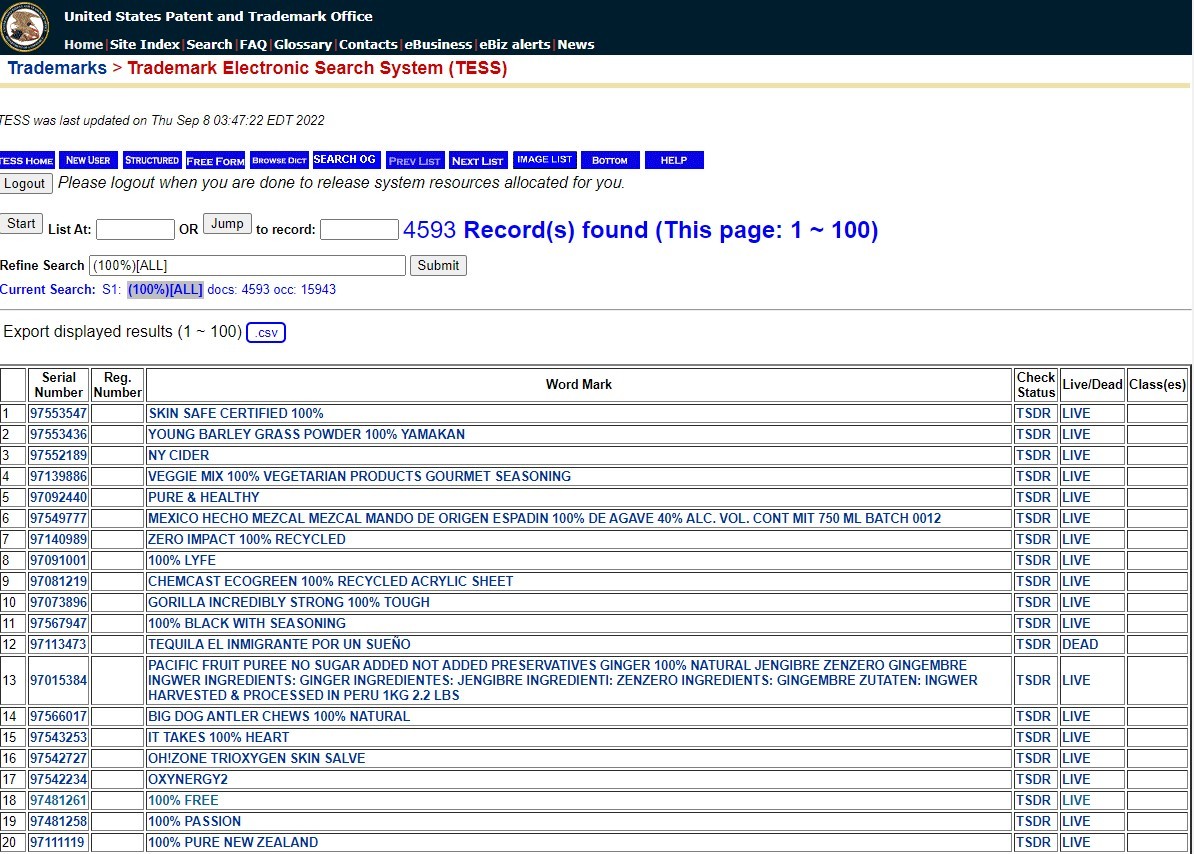Click the Search OG button

[x=345, y=160]
